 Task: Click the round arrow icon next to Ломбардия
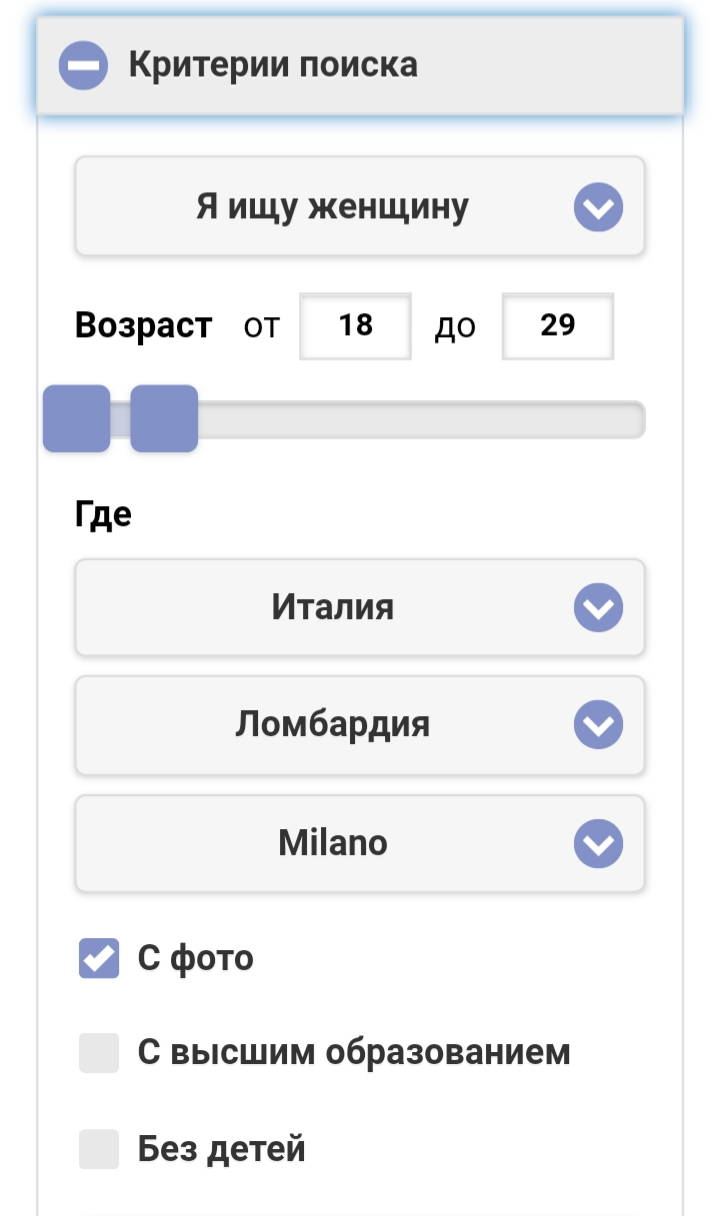(598, 725)
